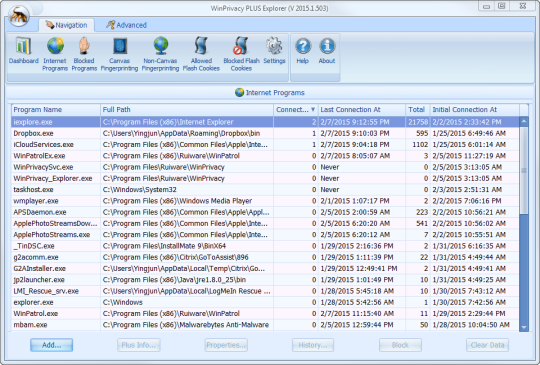Select the Internet Programs globe icon

pos(55,46)
